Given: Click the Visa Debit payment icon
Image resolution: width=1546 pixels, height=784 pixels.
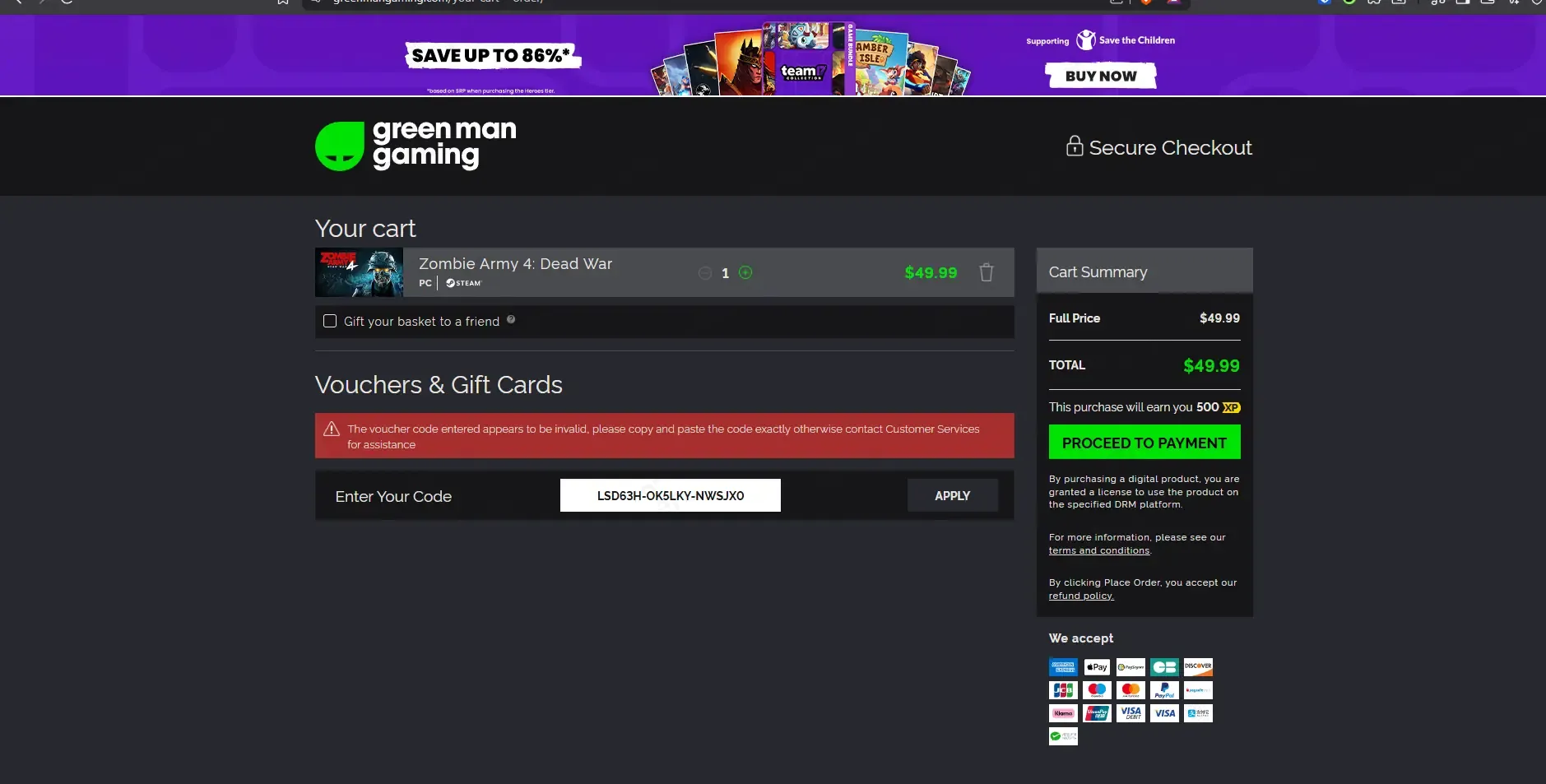Looking at the screenshot, I should click(1130, 713).
